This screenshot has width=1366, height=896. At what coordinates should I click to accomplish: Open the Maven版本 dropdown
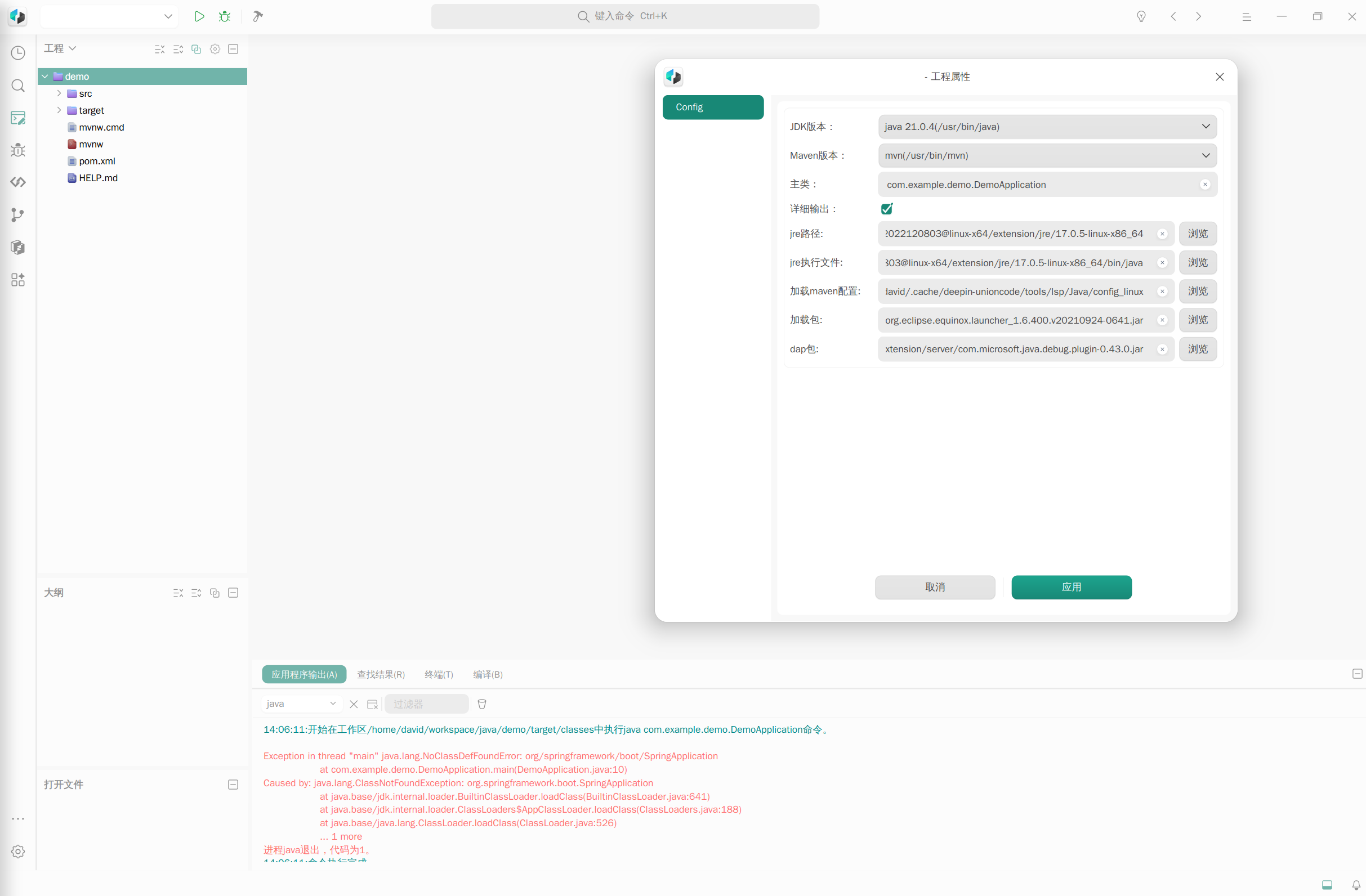pyautogui.click(x=1047, y=155)
